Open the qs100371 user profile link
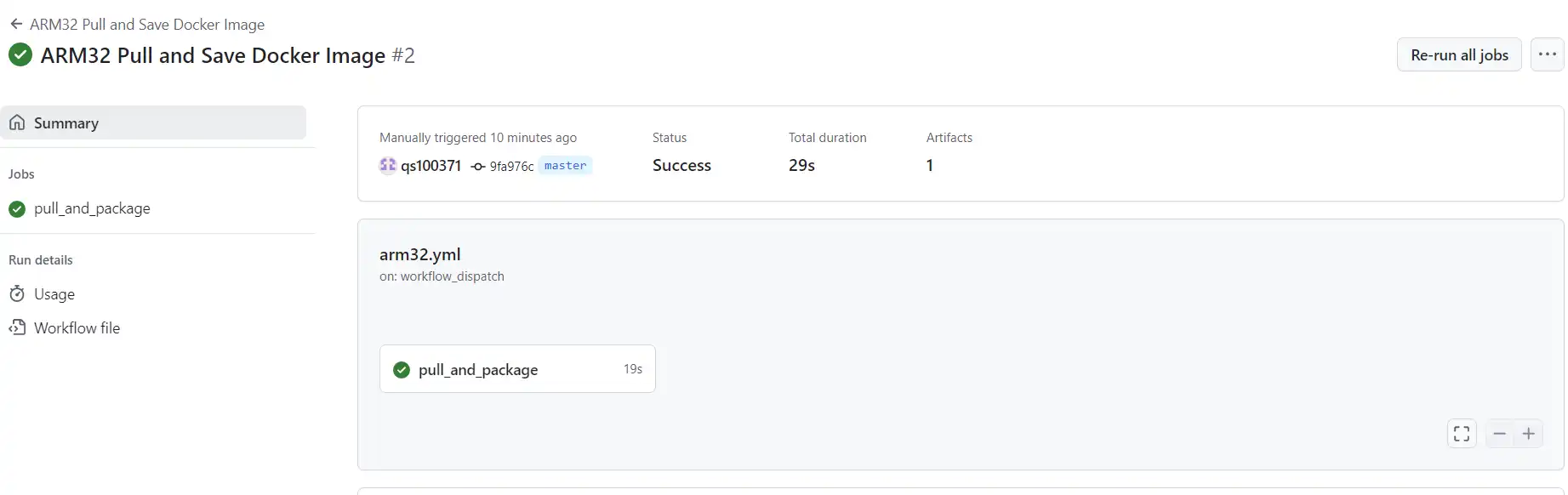 [430, 166]
